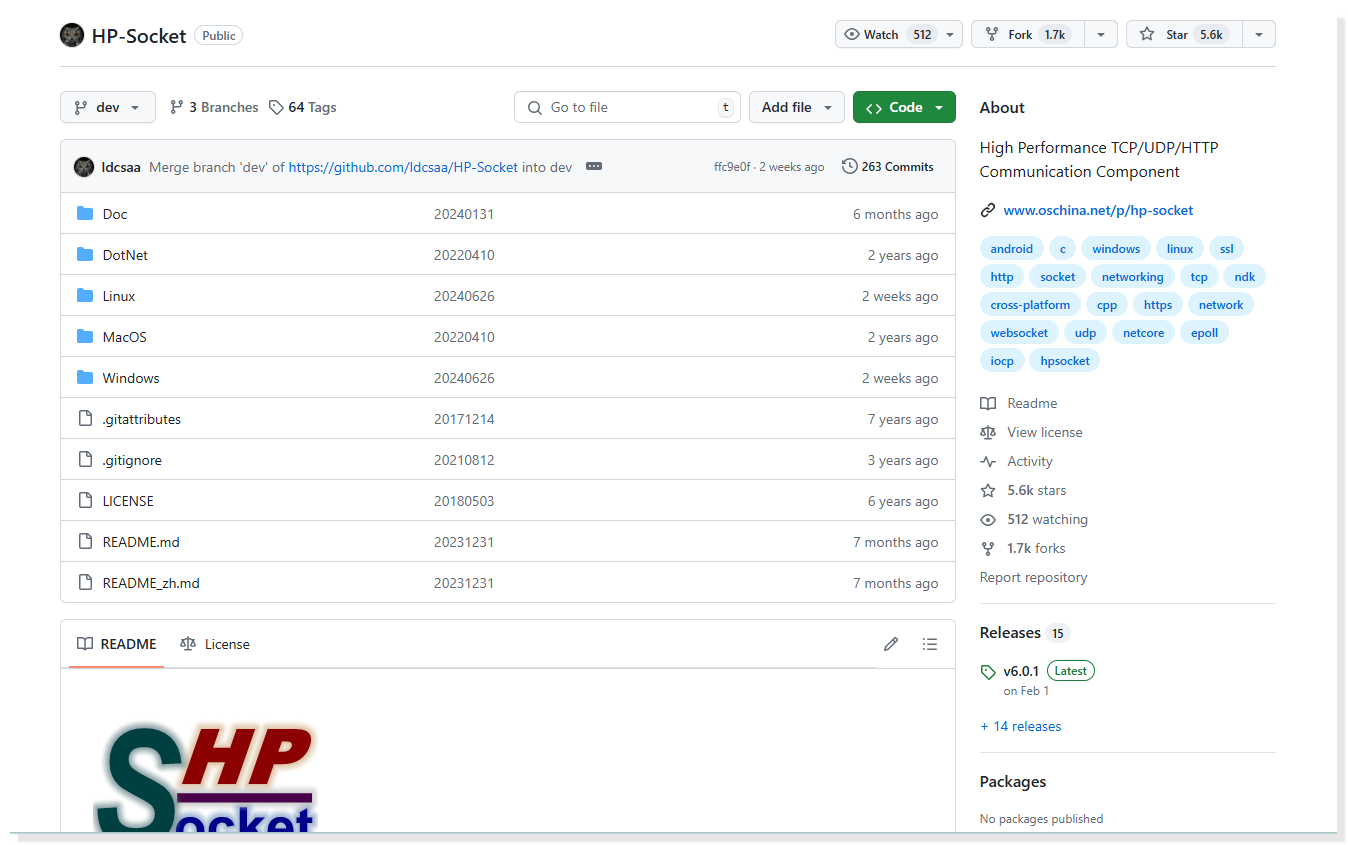Open the www.oschina.net/p/hp-socket link
Viewport: 1348px width, 845px height.
1098,210
